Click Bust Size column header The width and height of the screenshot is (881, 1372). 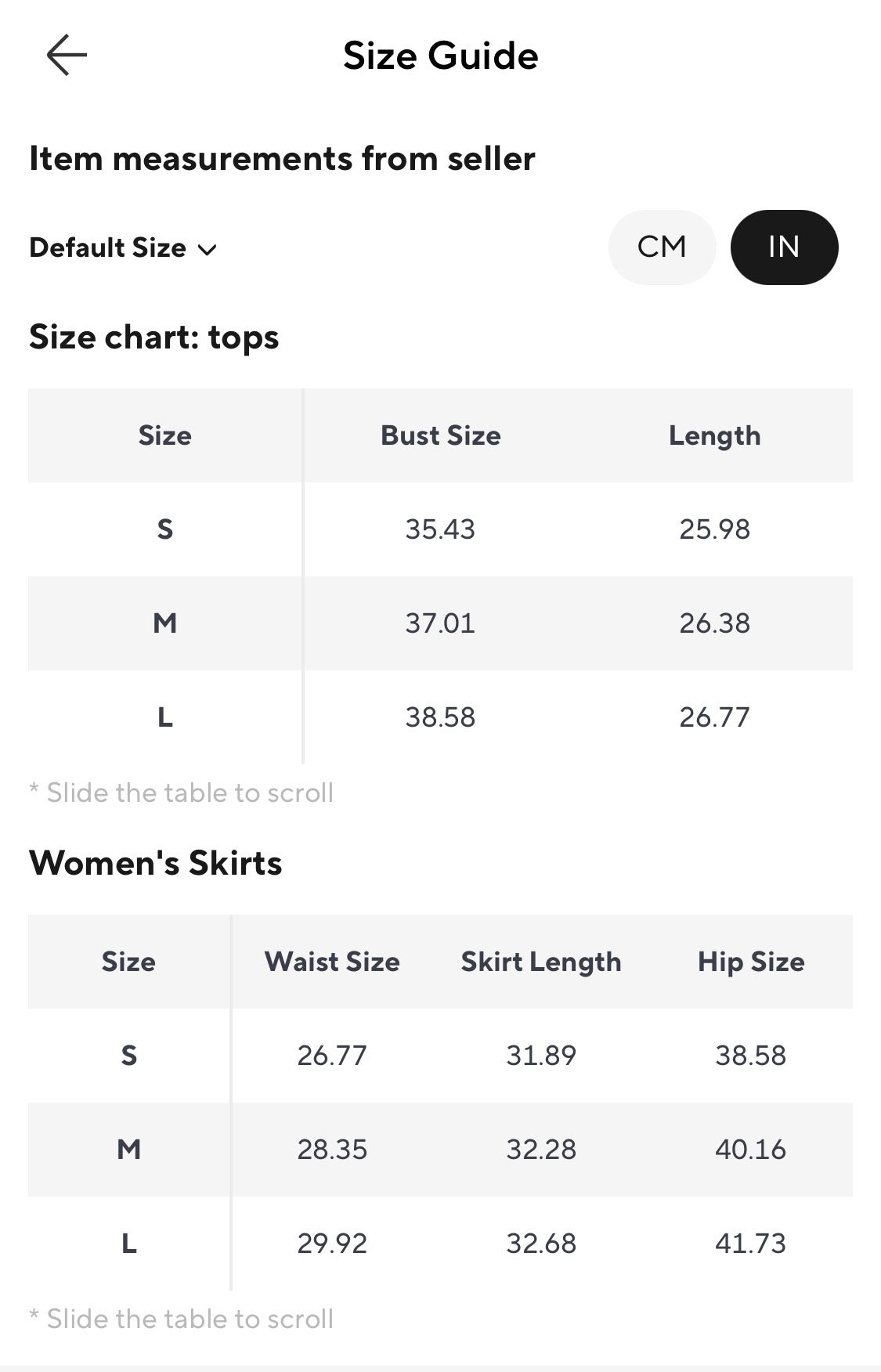pos(440,435)
